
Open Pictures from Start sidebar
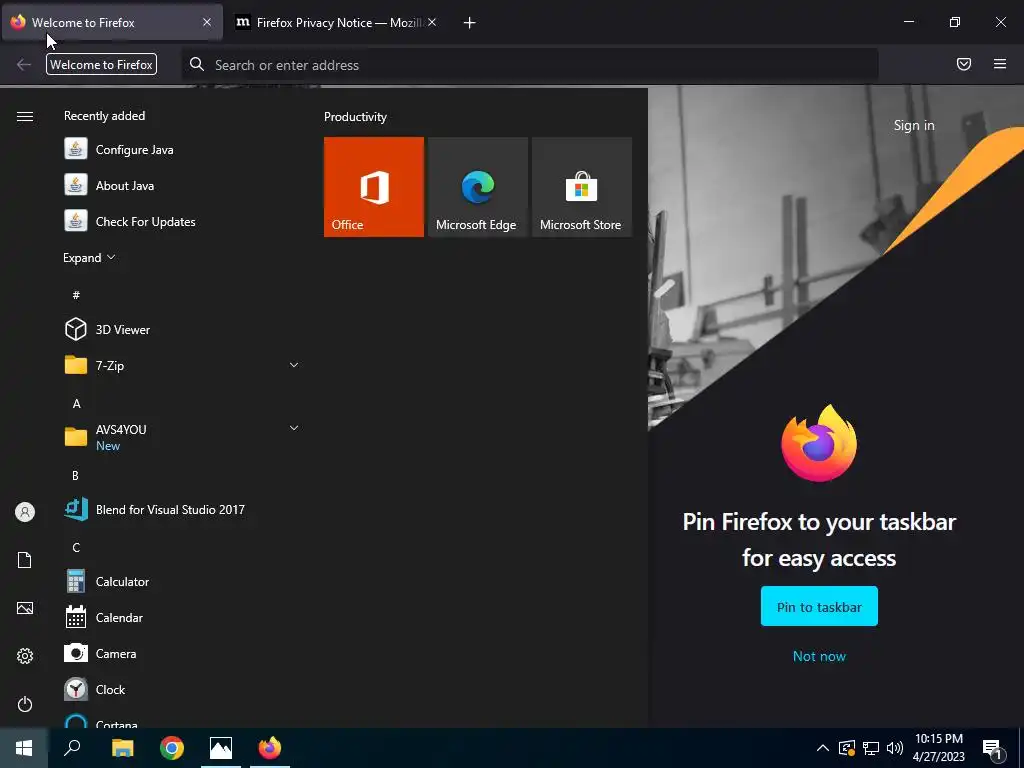(25, 608)
